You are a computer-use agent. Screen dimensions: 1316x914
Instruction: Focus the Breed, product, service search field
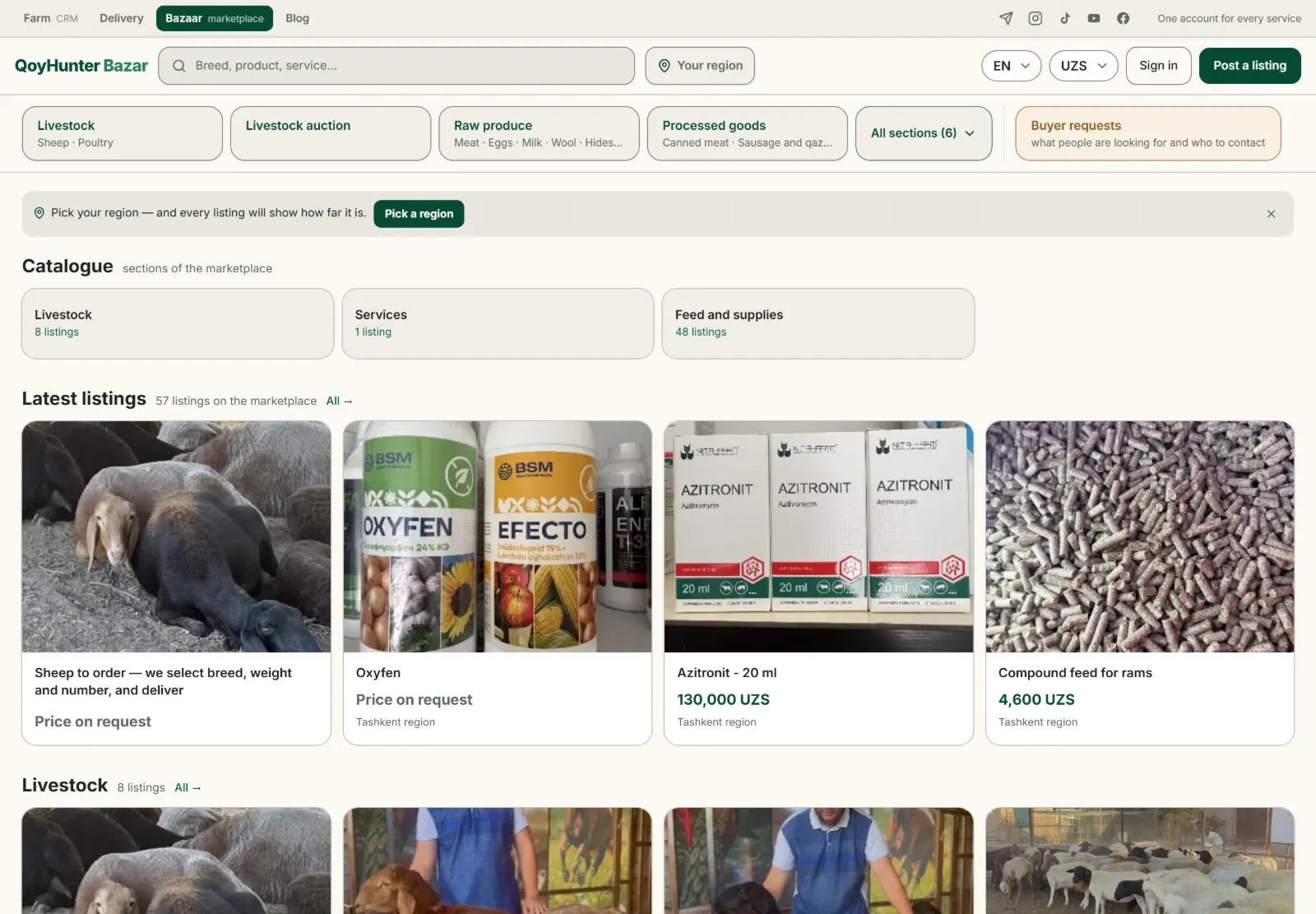point(396,66)
